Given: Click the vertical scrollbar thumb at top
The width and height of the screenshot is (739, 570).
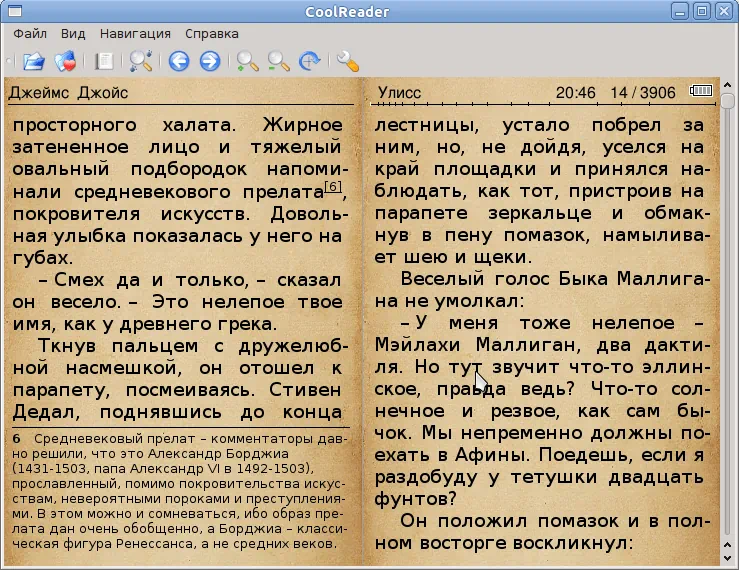Looking at the screenshot, I should (728, 100).
